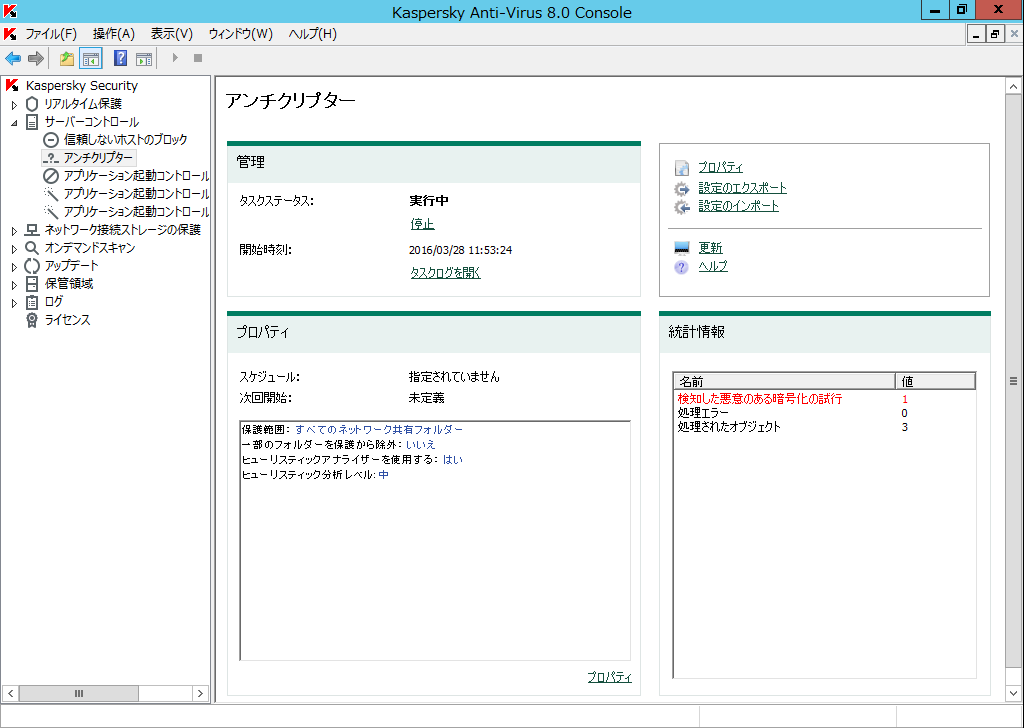Click the magnifier icon for オンデマンドスキャン

point(32,248)
